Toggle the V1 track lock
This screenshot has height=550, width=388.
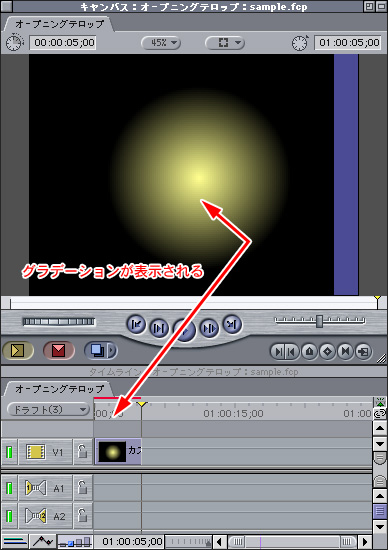pos(82,451)
